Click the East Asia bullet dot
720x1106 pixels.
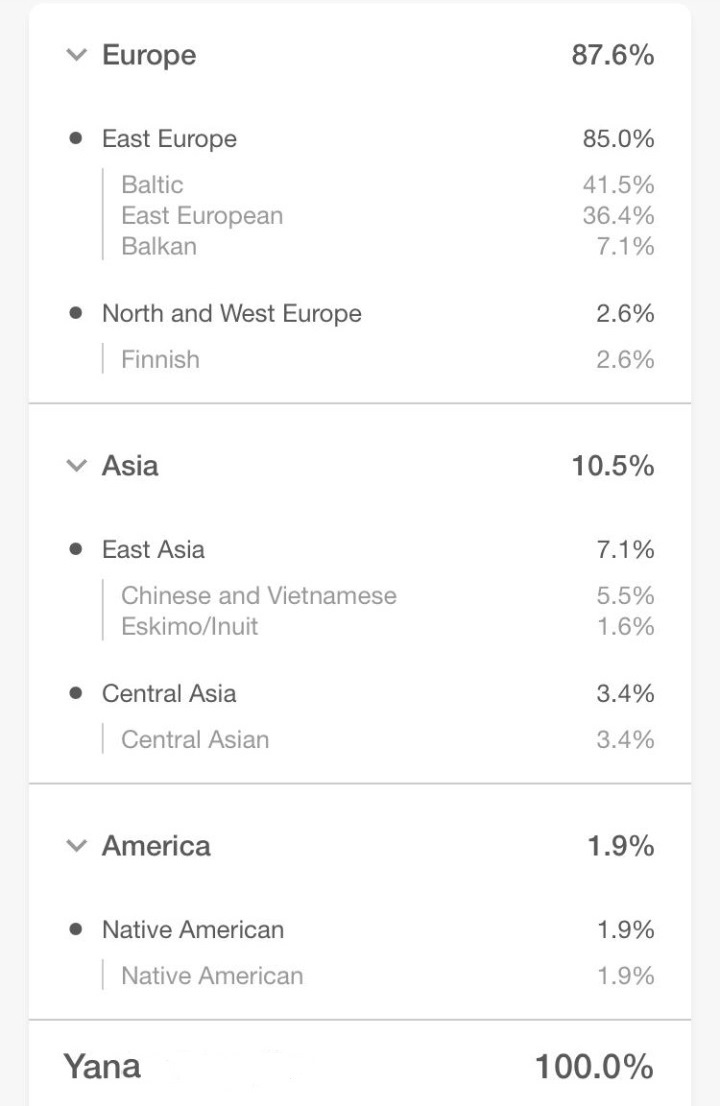coord(76,549)
